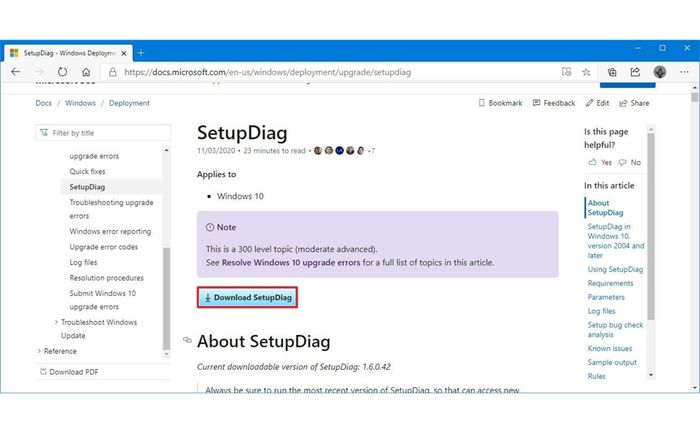Jump to SetupDiag in Windows 10, version 2004
Screen dimensions: 700x433
point(616,241)
